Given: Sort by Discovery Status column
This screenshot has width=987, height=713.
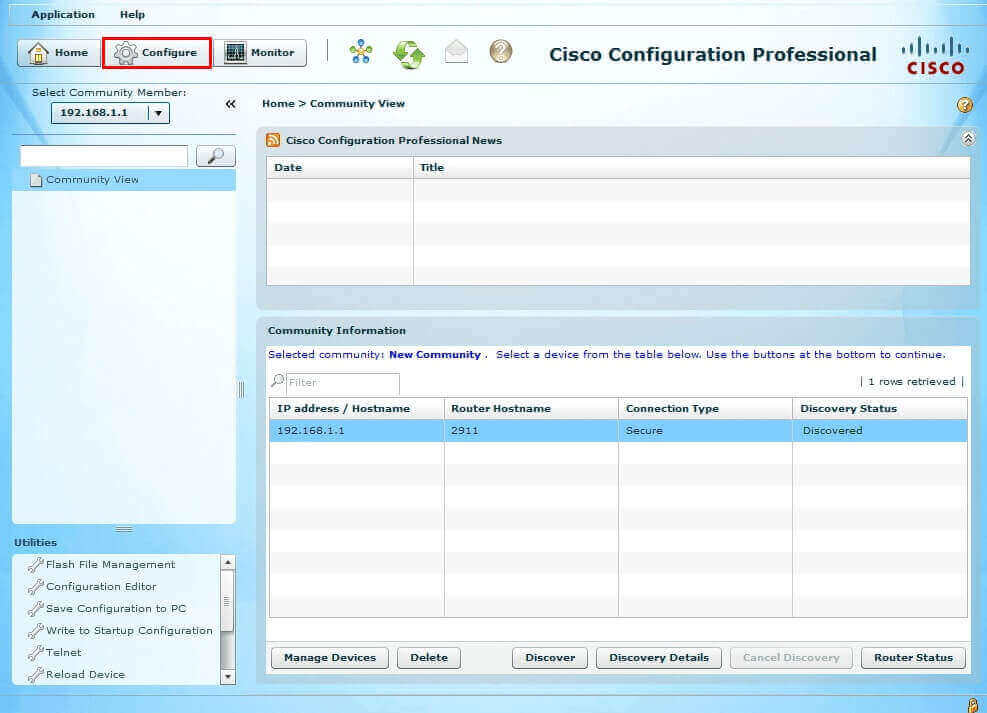Looking at the screenshot, I should (880, 409).
